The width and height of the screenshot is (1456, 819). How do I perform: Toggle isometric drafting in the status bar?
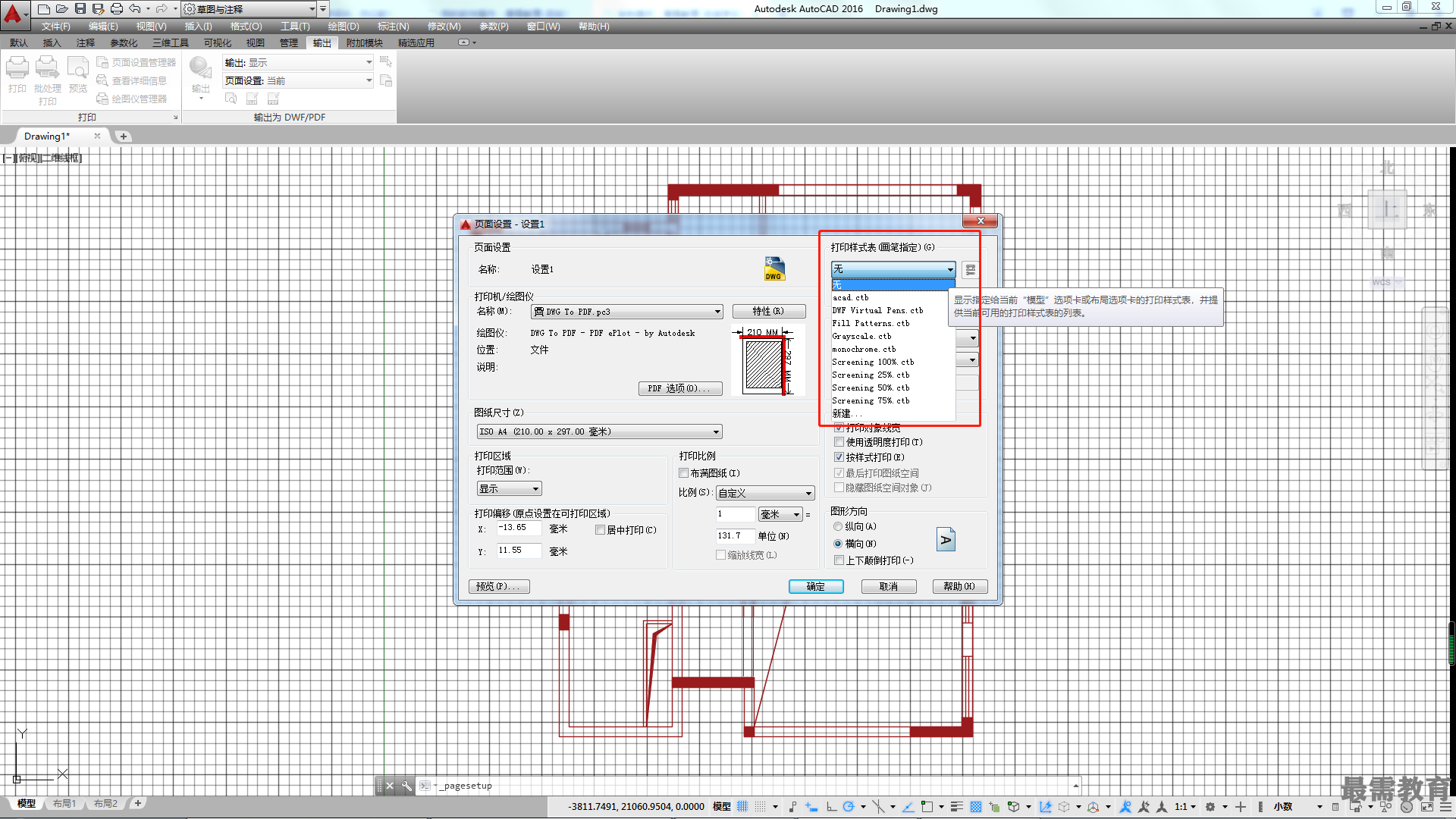pyautogui.click(x=878, y=807)
